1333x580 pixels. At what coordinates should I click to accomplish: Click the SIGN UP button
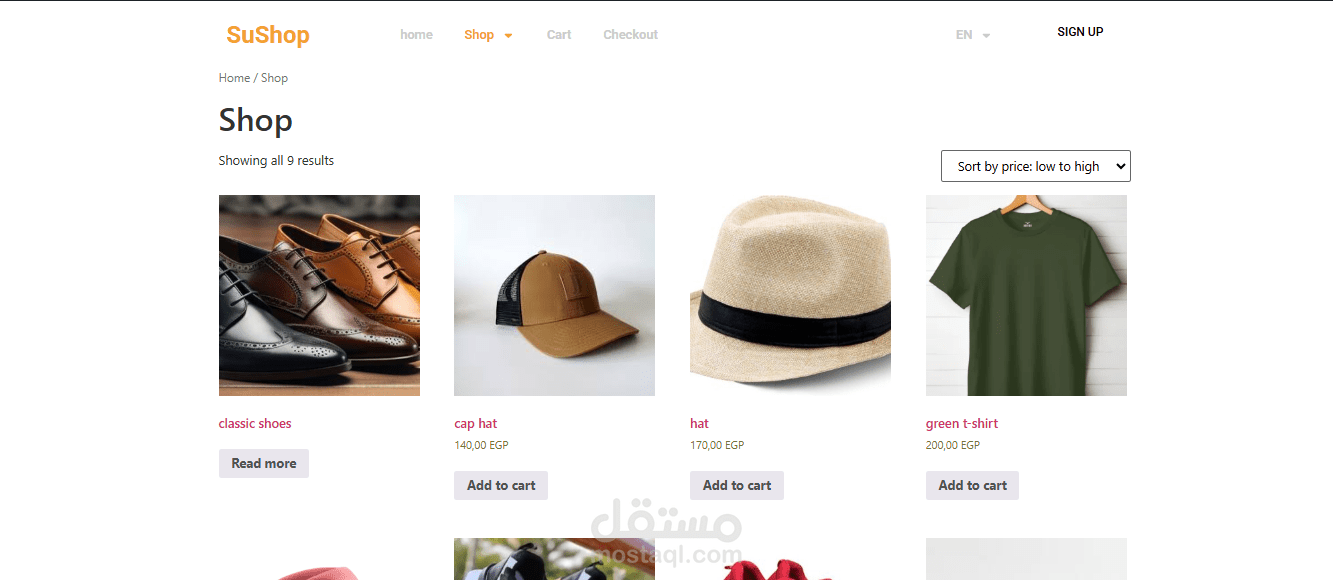tap(1080, 31)
